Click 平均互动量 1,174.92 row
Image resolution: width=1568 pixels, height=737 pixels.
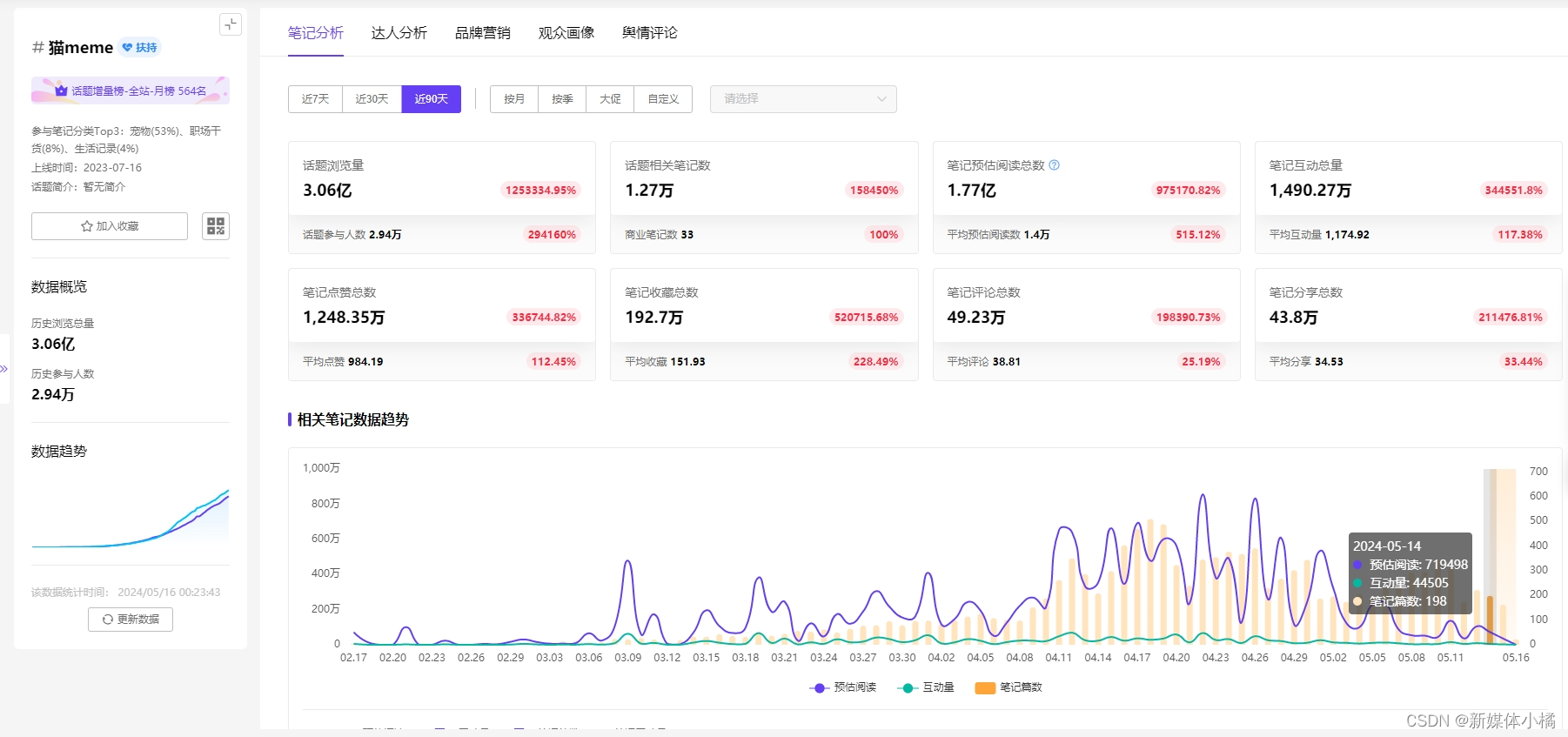1409,235
